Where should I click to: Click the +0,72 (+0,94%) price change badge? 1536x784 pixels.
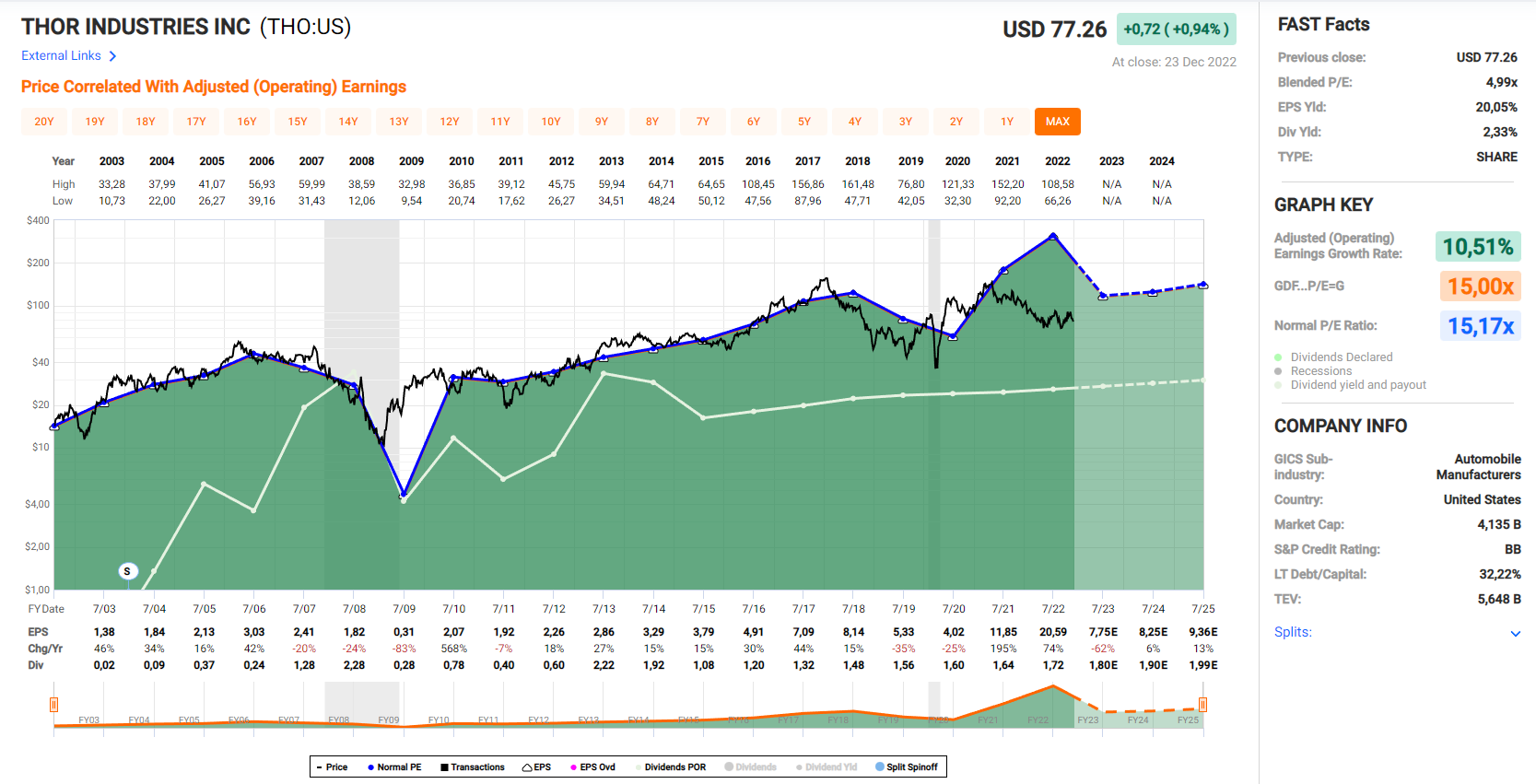(x=1176, y=29)
